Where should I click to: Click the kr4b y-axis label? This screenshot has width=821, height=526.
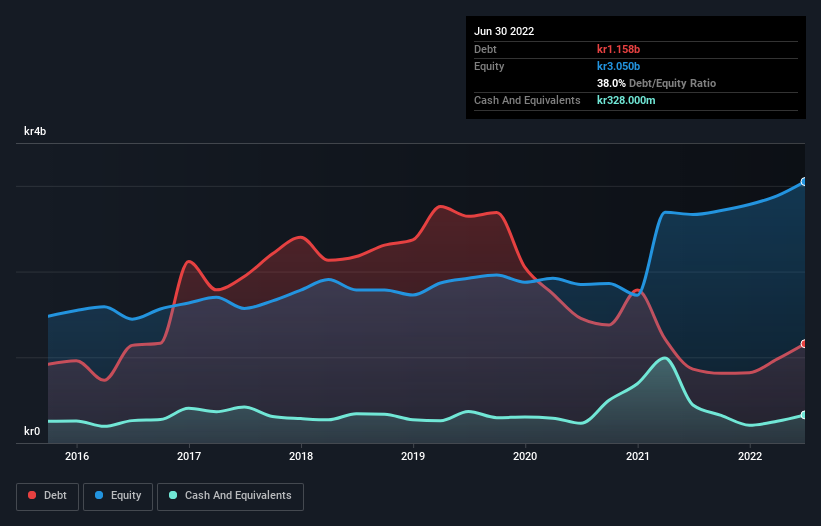pyautogui.click(x=35, y=131)
